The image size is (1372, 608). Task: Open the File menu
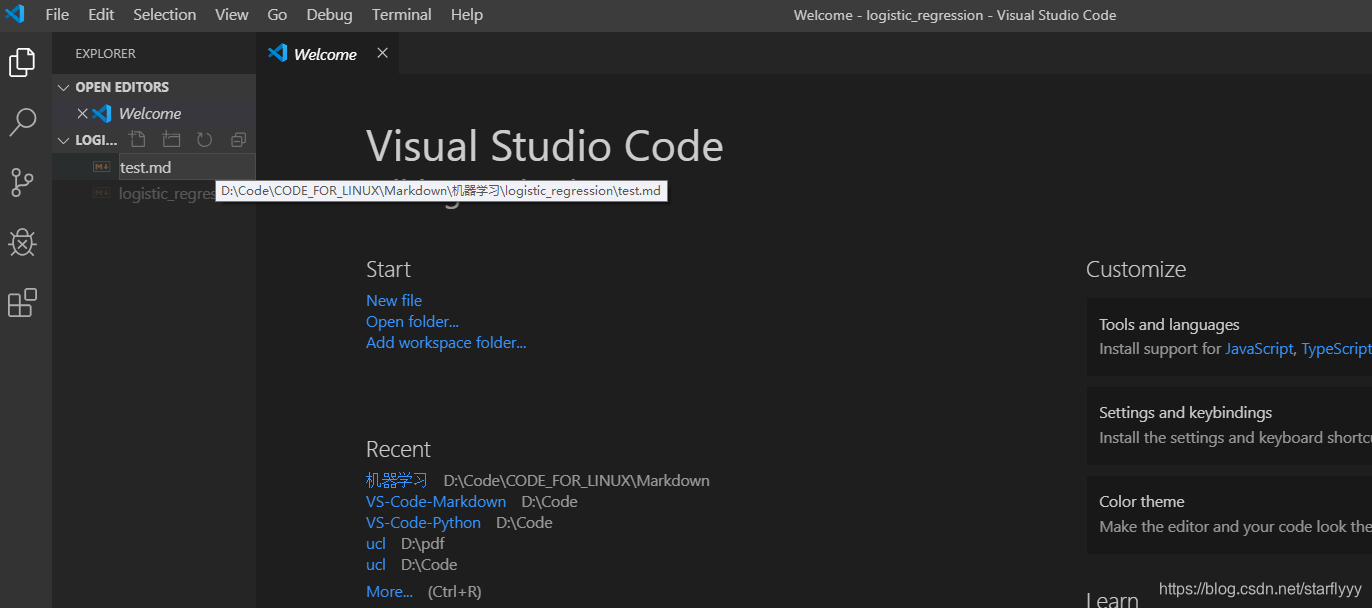(57, 14)
